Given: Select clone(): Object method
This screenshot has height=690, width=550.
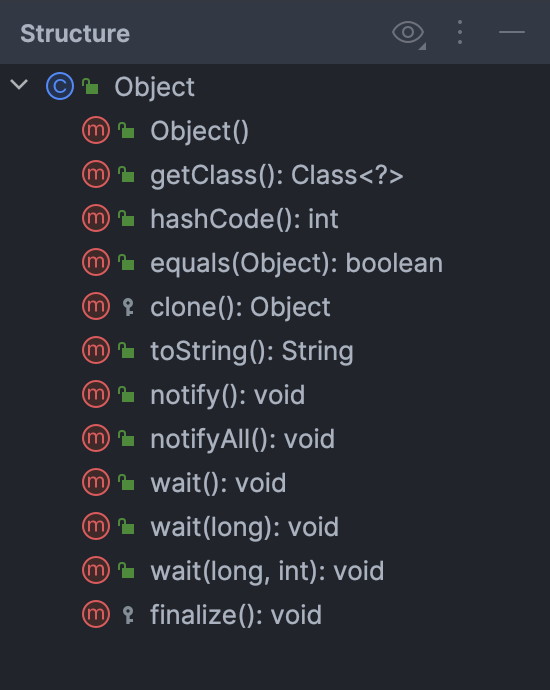Looking at the screenshot, I should click(x=240, y=307).
